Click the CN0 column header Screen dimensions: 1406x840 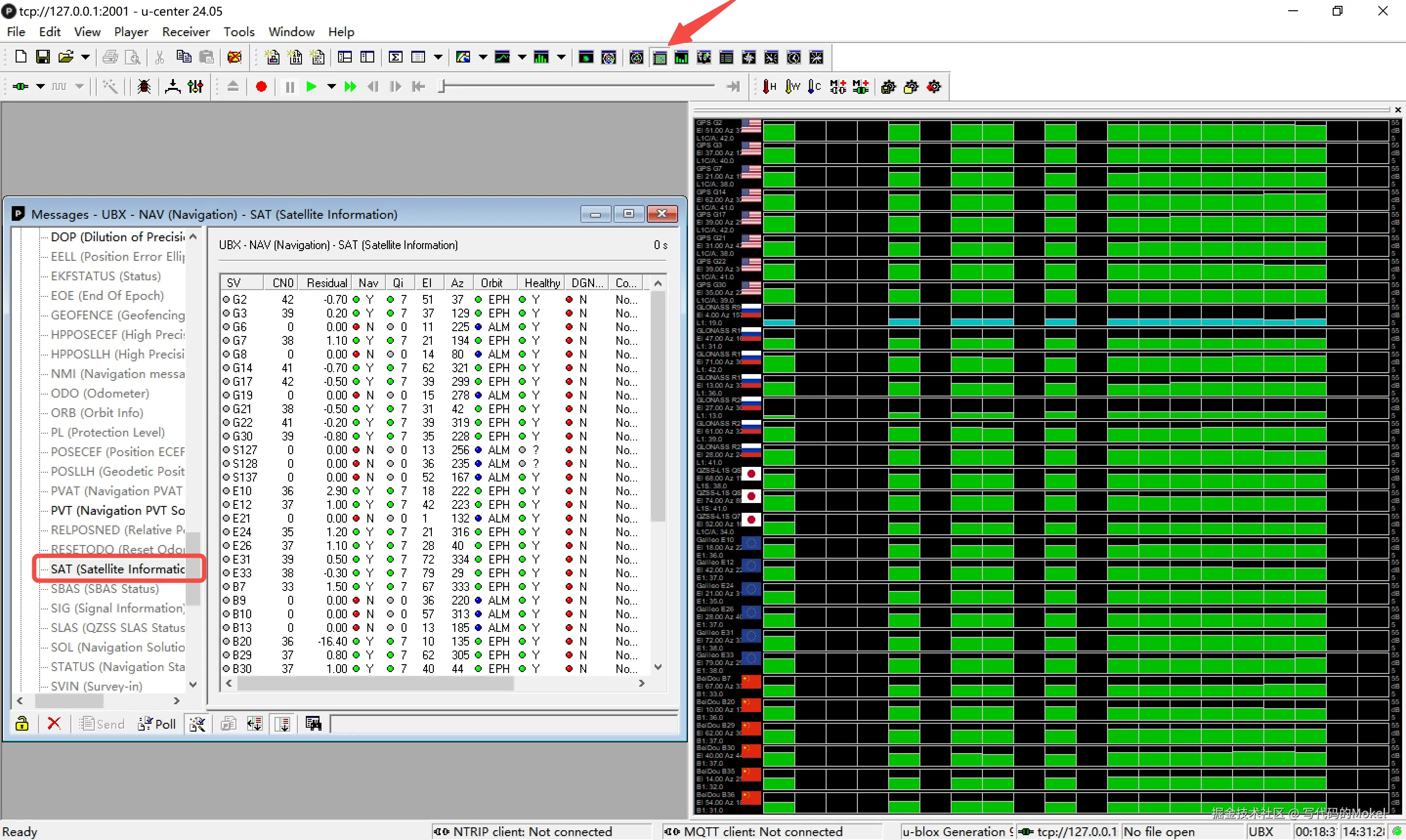point(282,282)
